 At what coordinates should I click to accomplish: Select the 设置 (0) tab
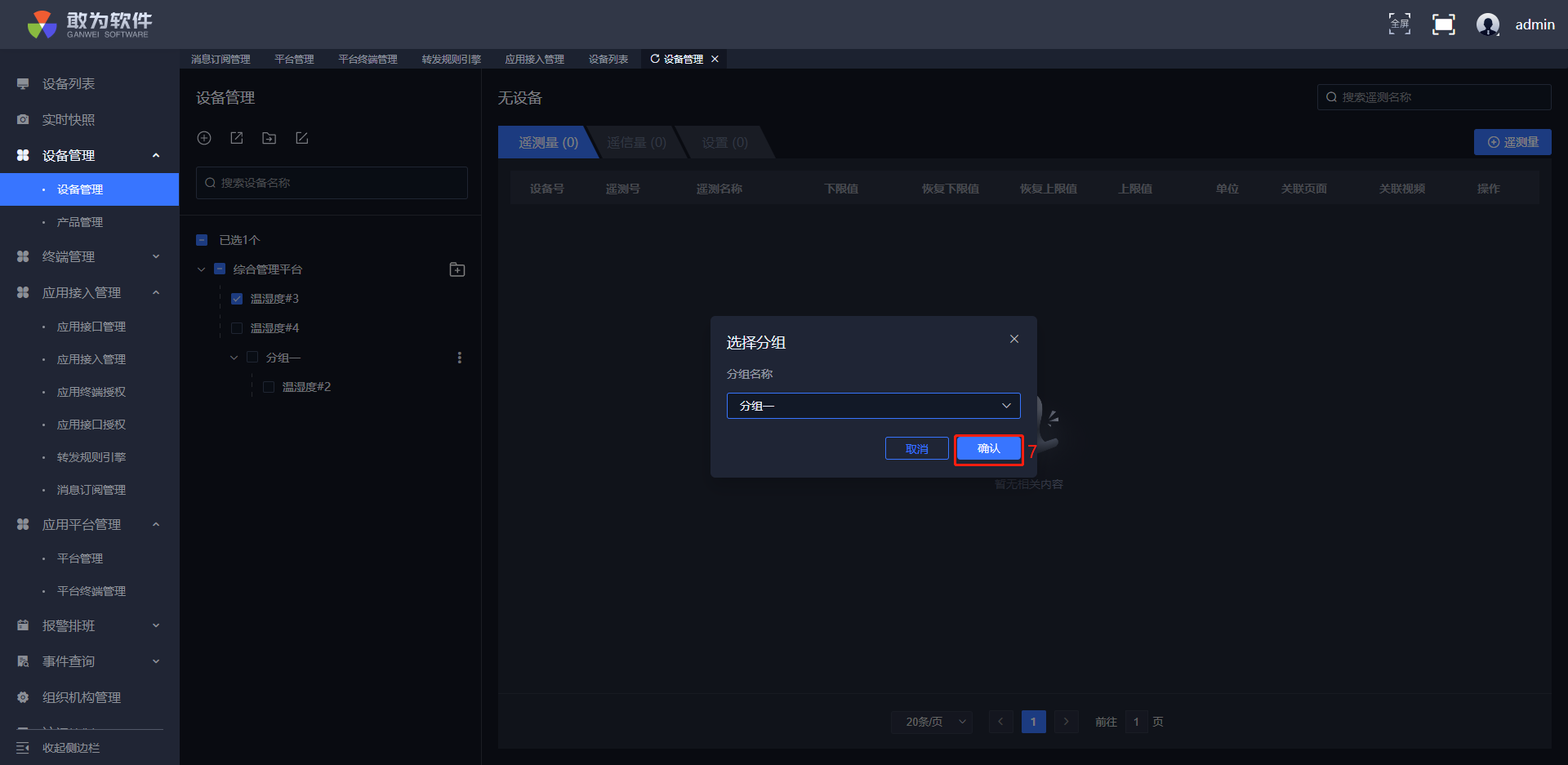pyautogui.click(x=724, y=142)
